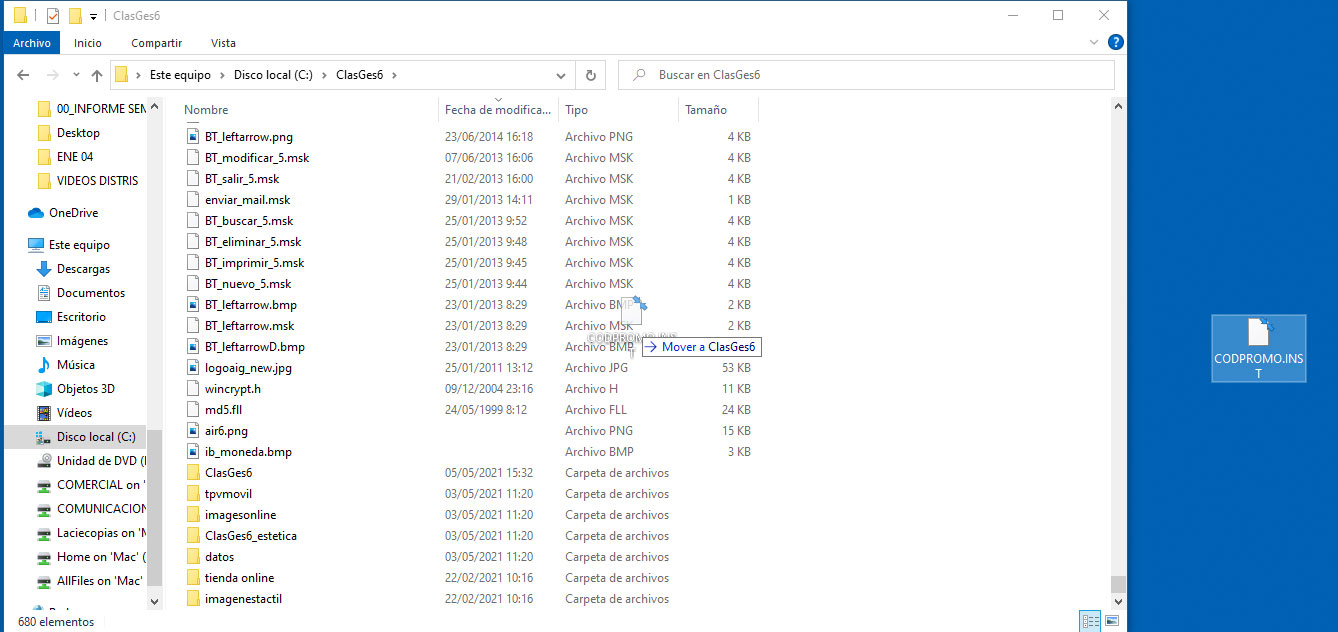Sort files by the Nombre column header

pyautogui.click(x=207, y=110)
